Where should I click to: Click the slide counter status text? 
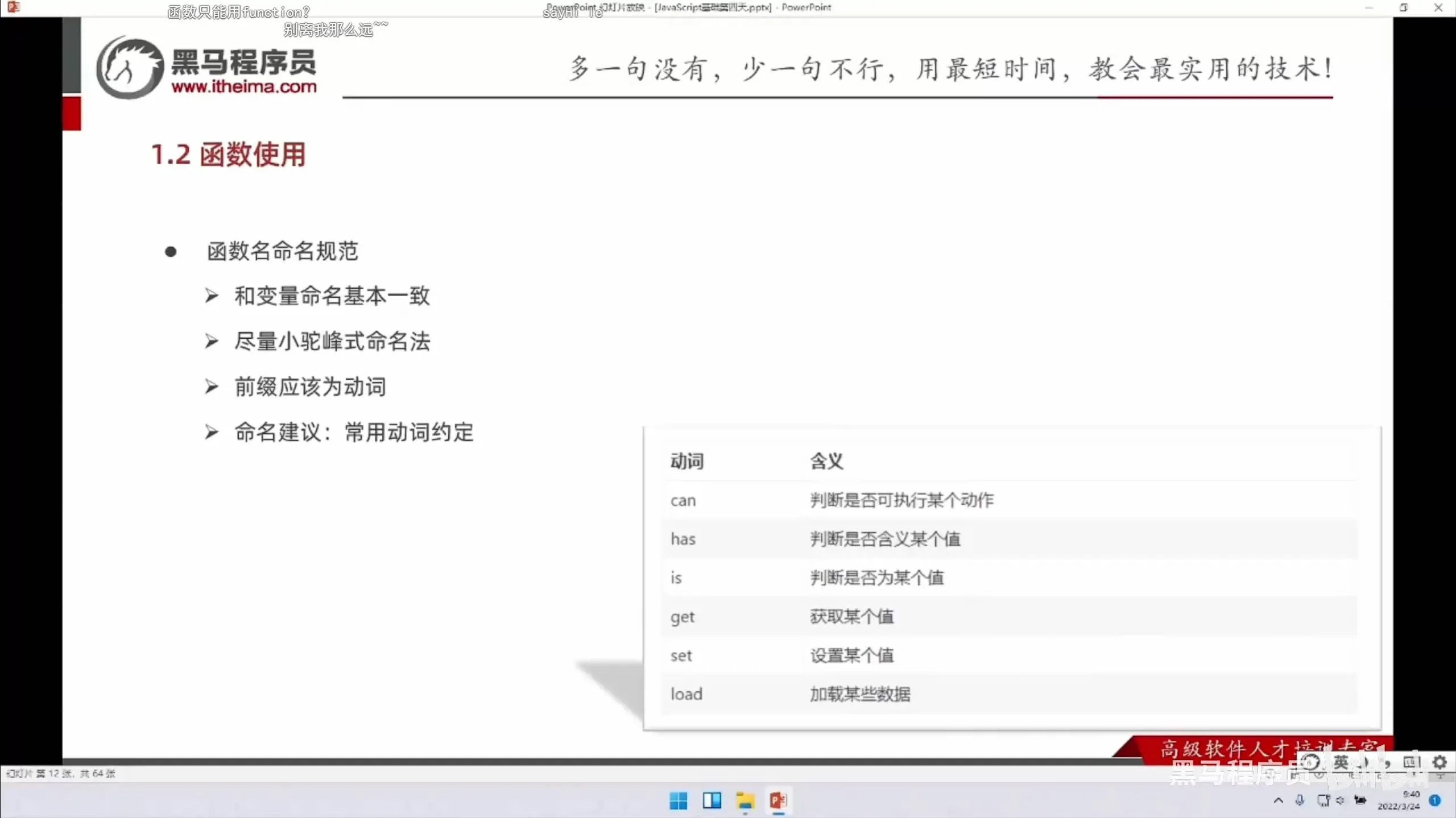click(61, 773)
